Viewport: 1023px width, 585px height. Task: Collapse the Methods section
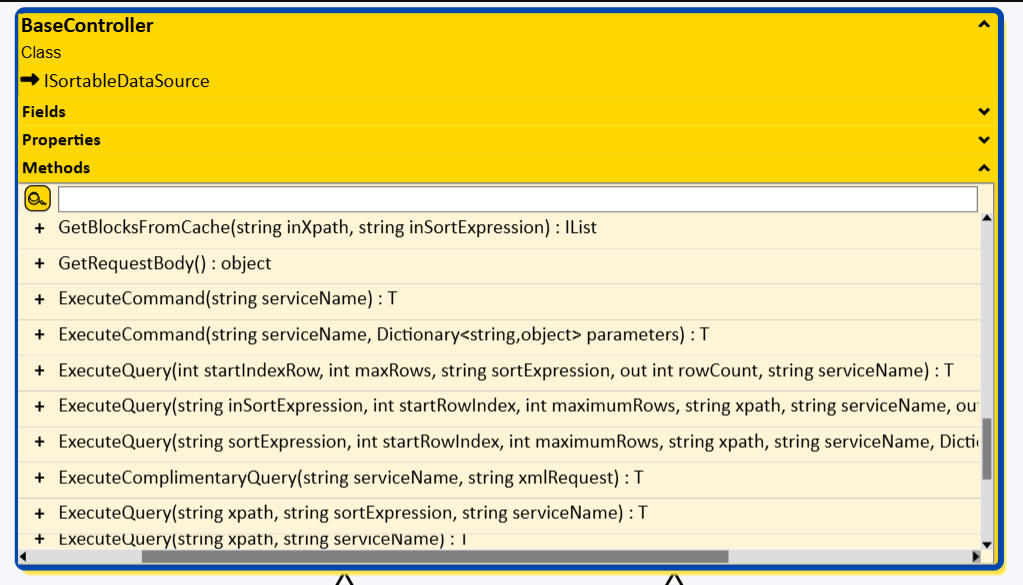[984, 168]
